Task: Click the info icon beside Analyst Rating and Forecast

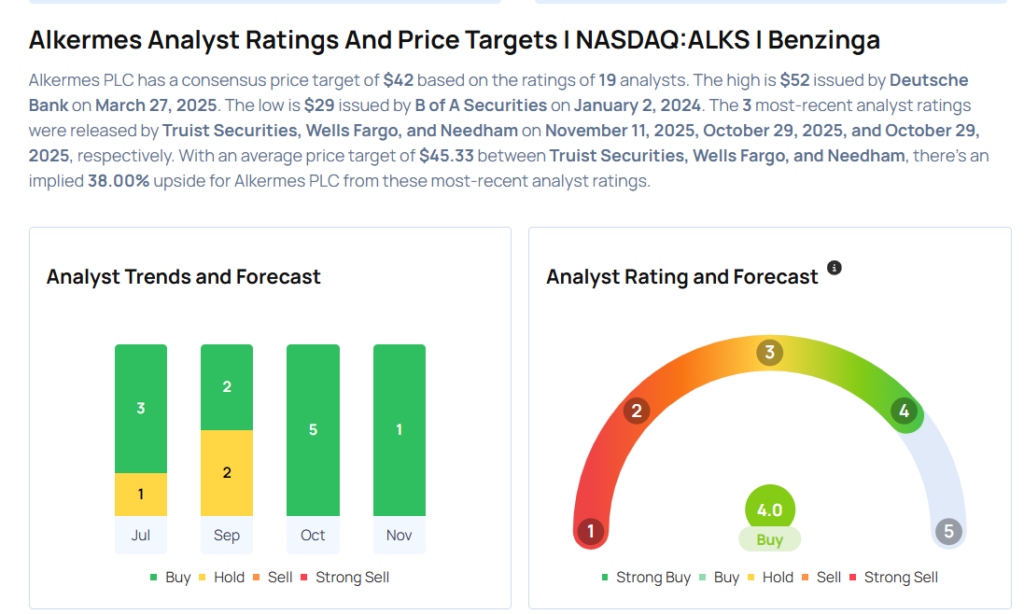Action: 834,268
